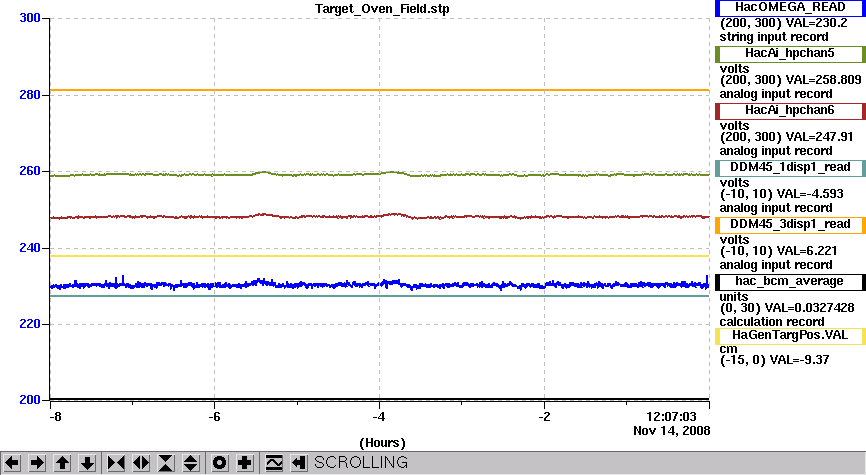
Task: Click the 260 y-axis tick label
Action: click(x=30, y=171)
